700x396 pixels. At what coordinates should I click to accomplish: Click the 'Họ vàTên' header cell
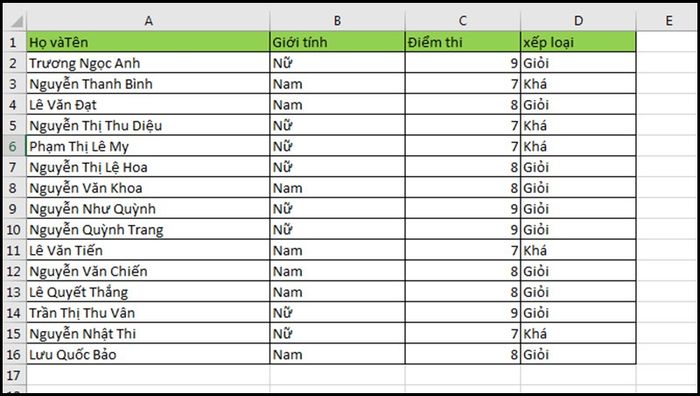[x=148, y=42]
